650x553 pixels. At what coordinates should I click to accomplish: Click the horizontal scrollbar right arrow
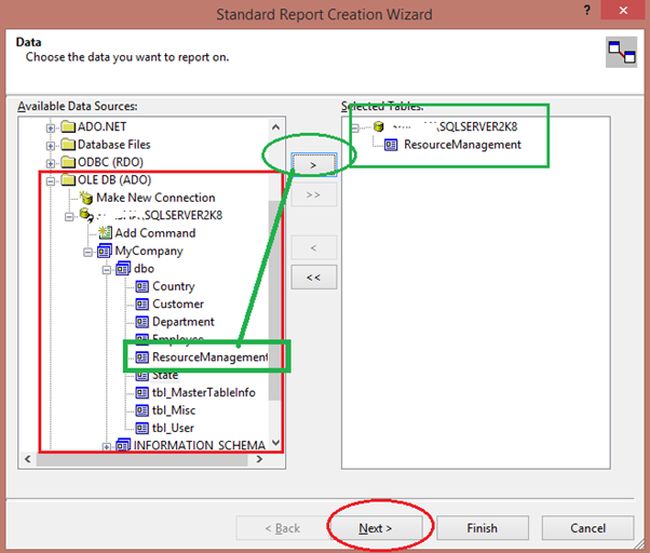[260, 459]
